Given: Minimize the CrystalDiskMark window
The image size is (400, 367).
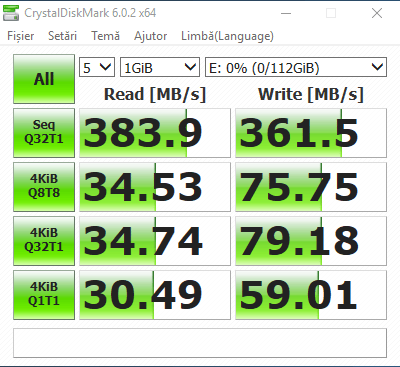Looking at the screenshot, I should tap(286, 13).
